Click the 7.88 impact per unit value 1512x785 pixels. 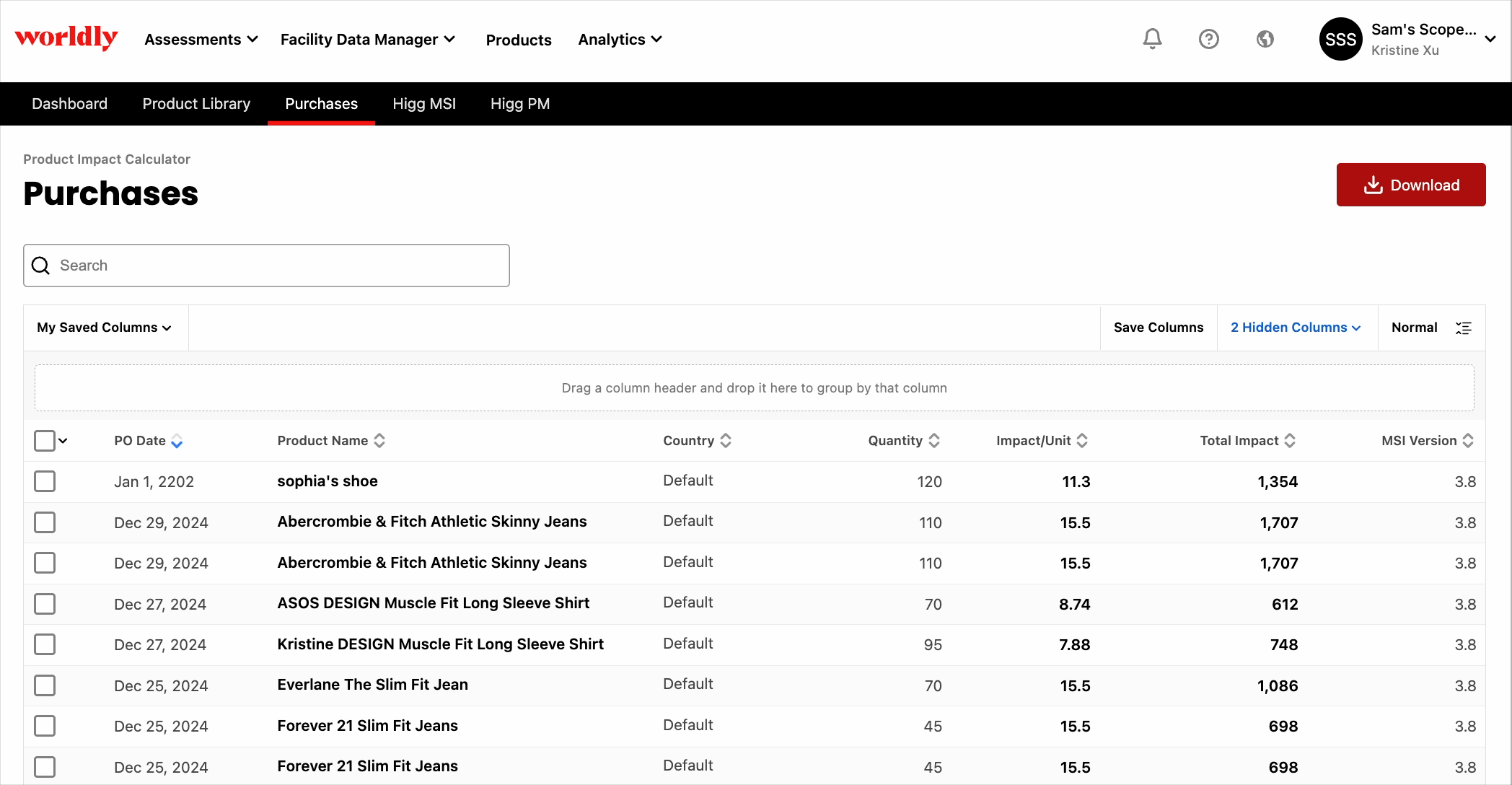coord(1075,645)
